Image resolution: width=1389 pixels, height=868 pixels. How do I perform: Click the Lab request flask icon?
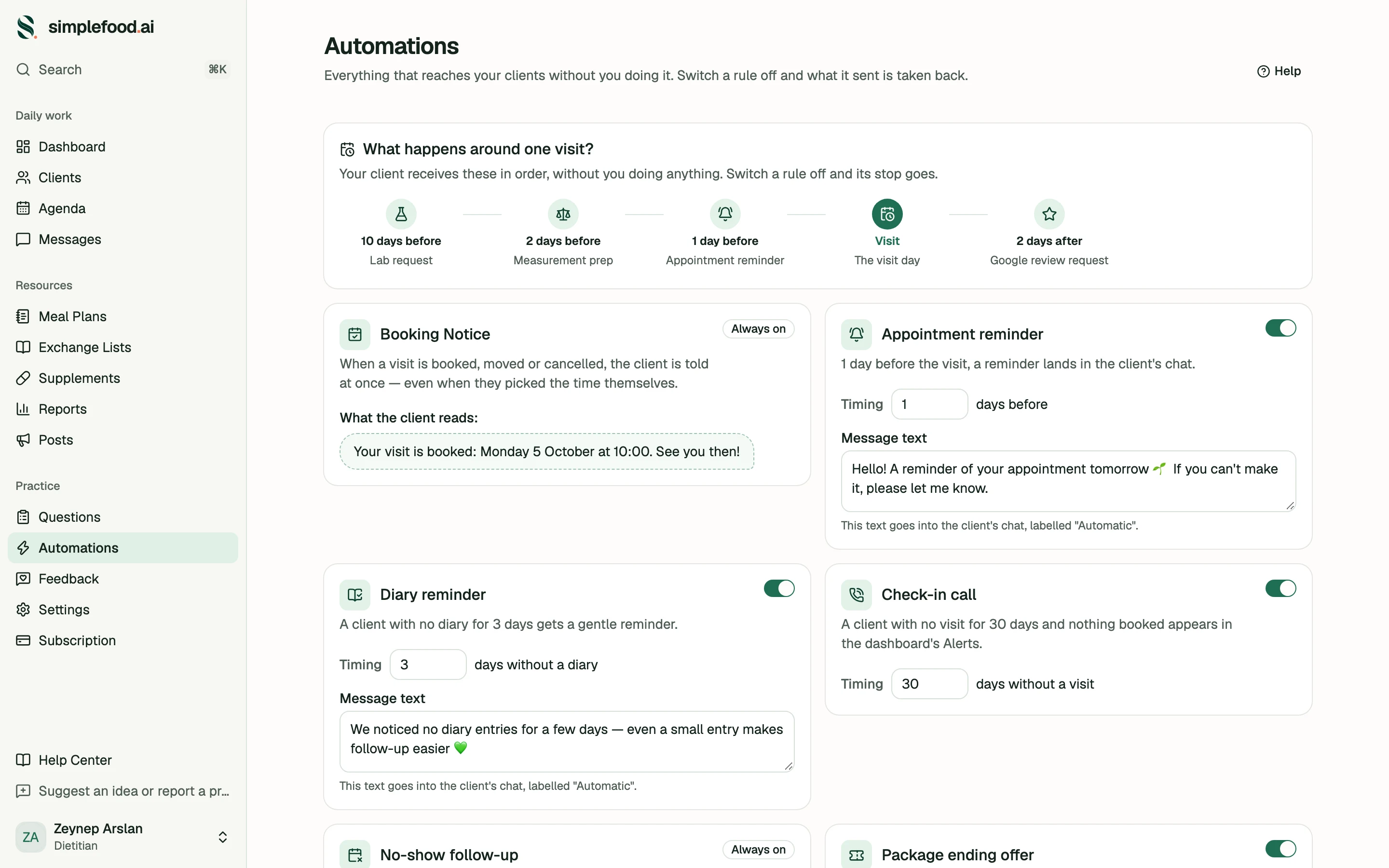[x=401, y=214]
